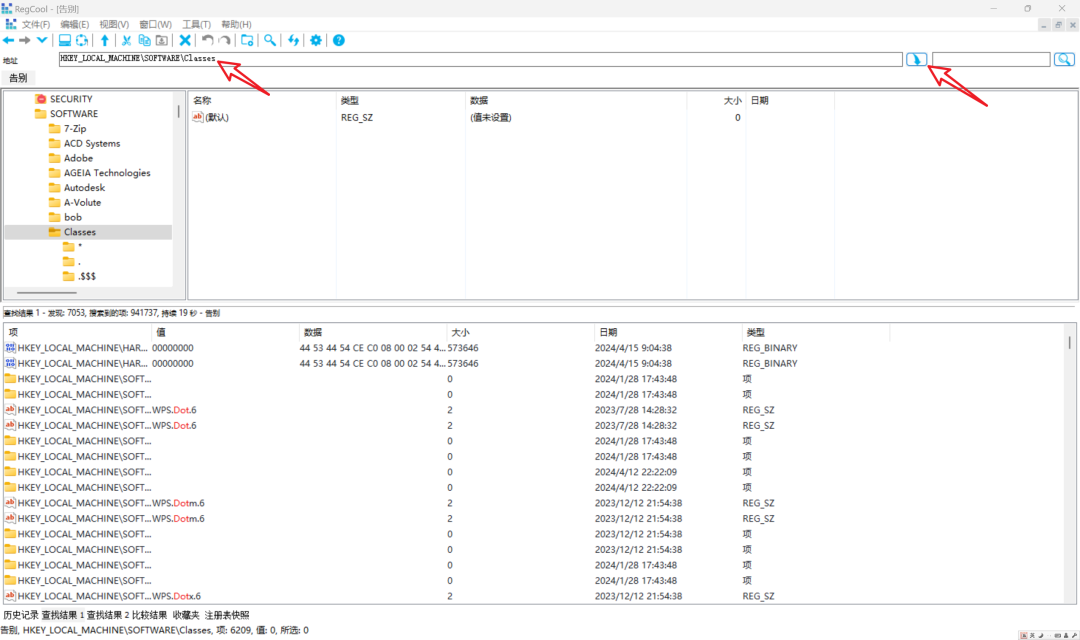Viewport: 1080px width, 640px height.
Task: Switch to 注册表快照 bottom tab
Action: pyautogui.click(x=227, y=615)
